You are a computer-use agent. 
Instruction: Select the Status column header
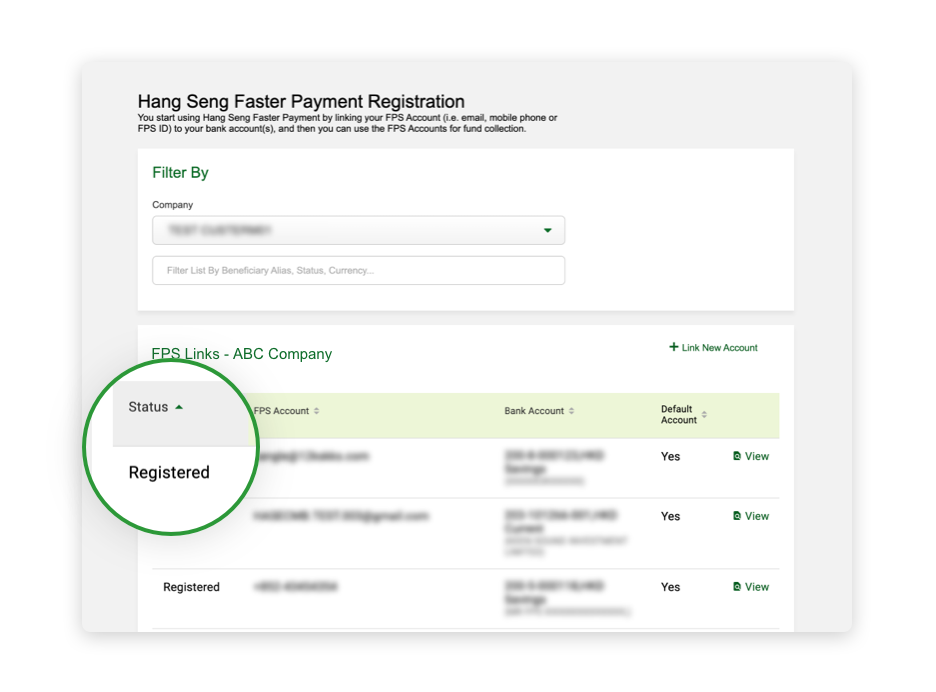click(149, 406)
